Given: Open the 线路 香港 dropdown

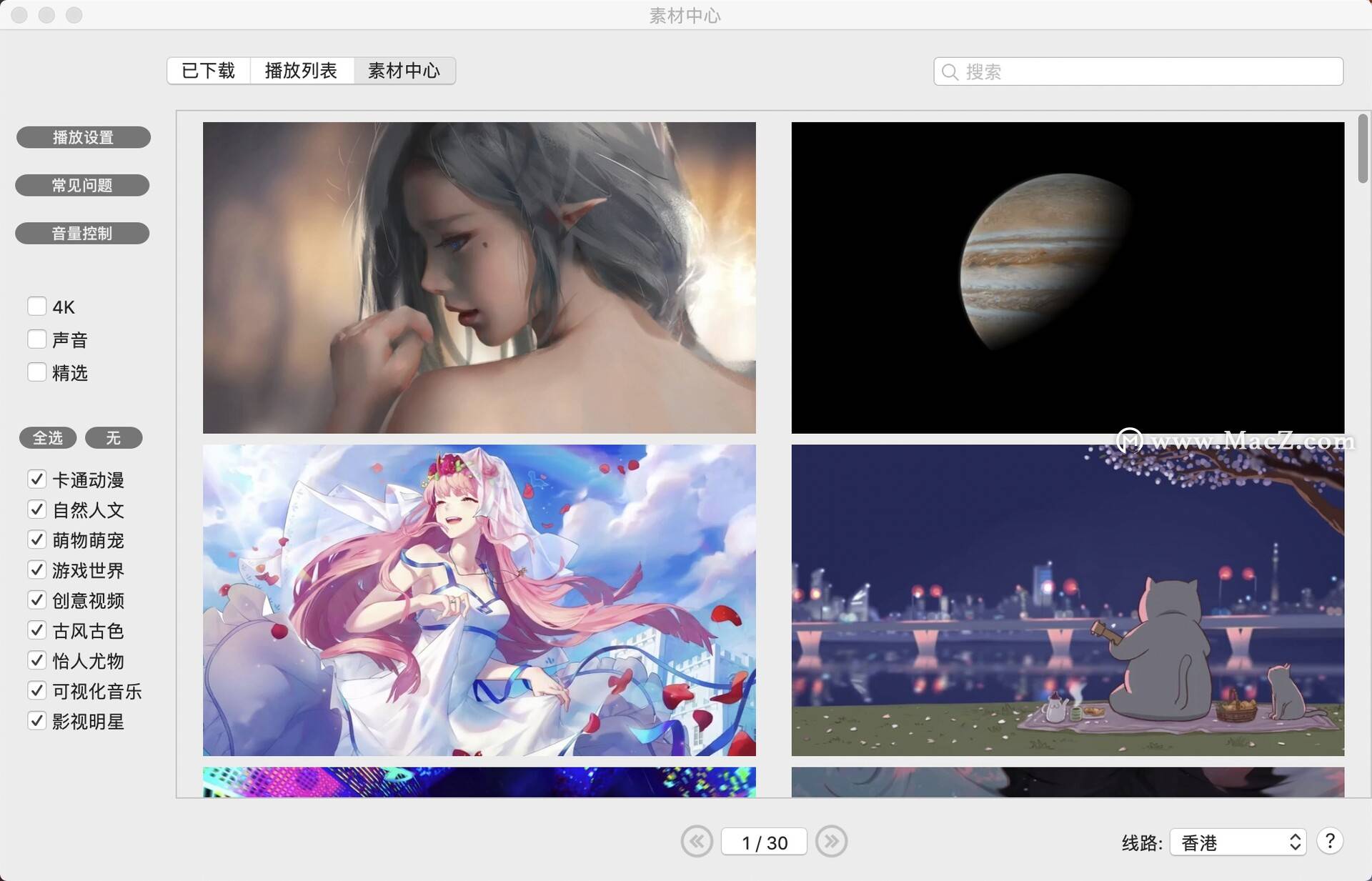Looking at the screenshot, I should point(1238,842).
